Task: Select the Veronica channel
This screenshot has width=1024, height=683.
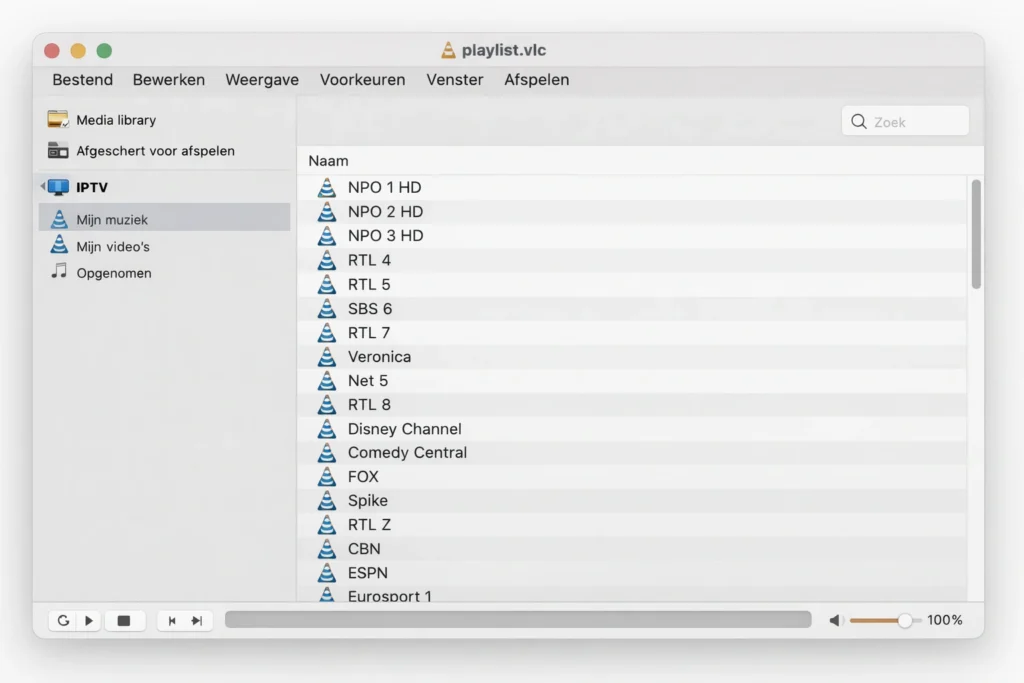Action: (x=632, y=357)
